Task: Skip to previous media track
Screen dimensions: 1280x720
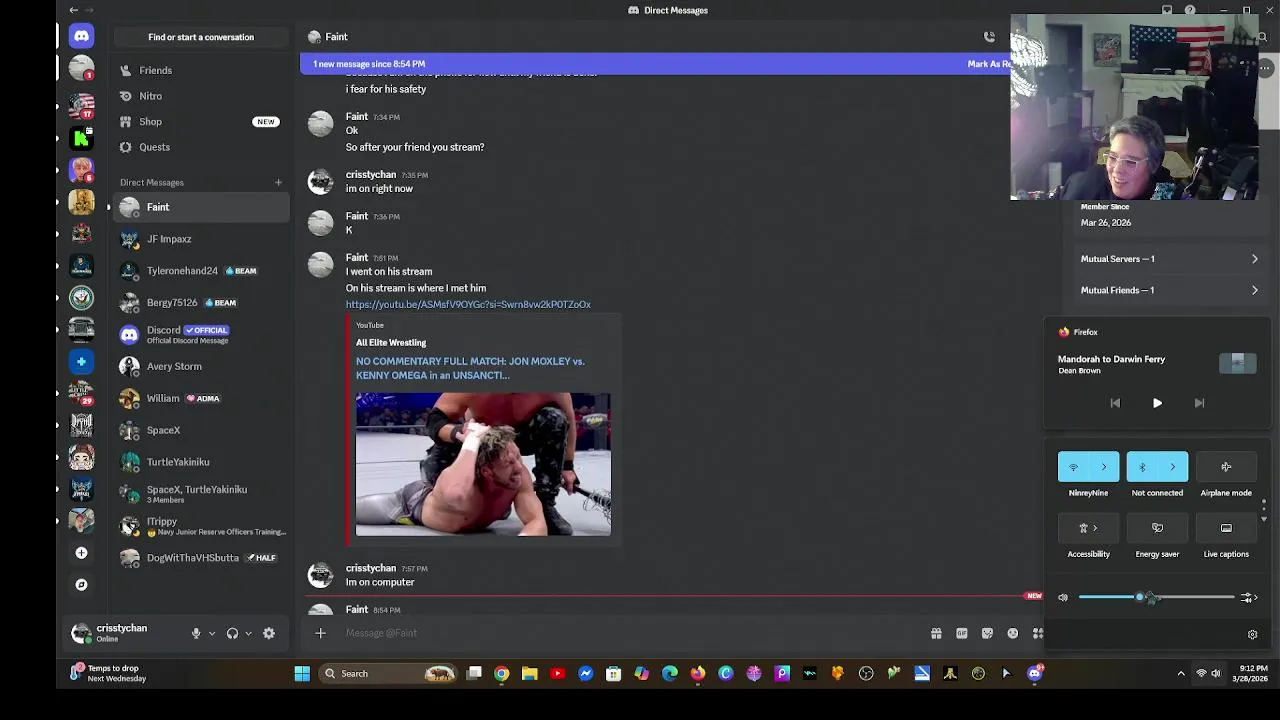Action: (1115, 403)
